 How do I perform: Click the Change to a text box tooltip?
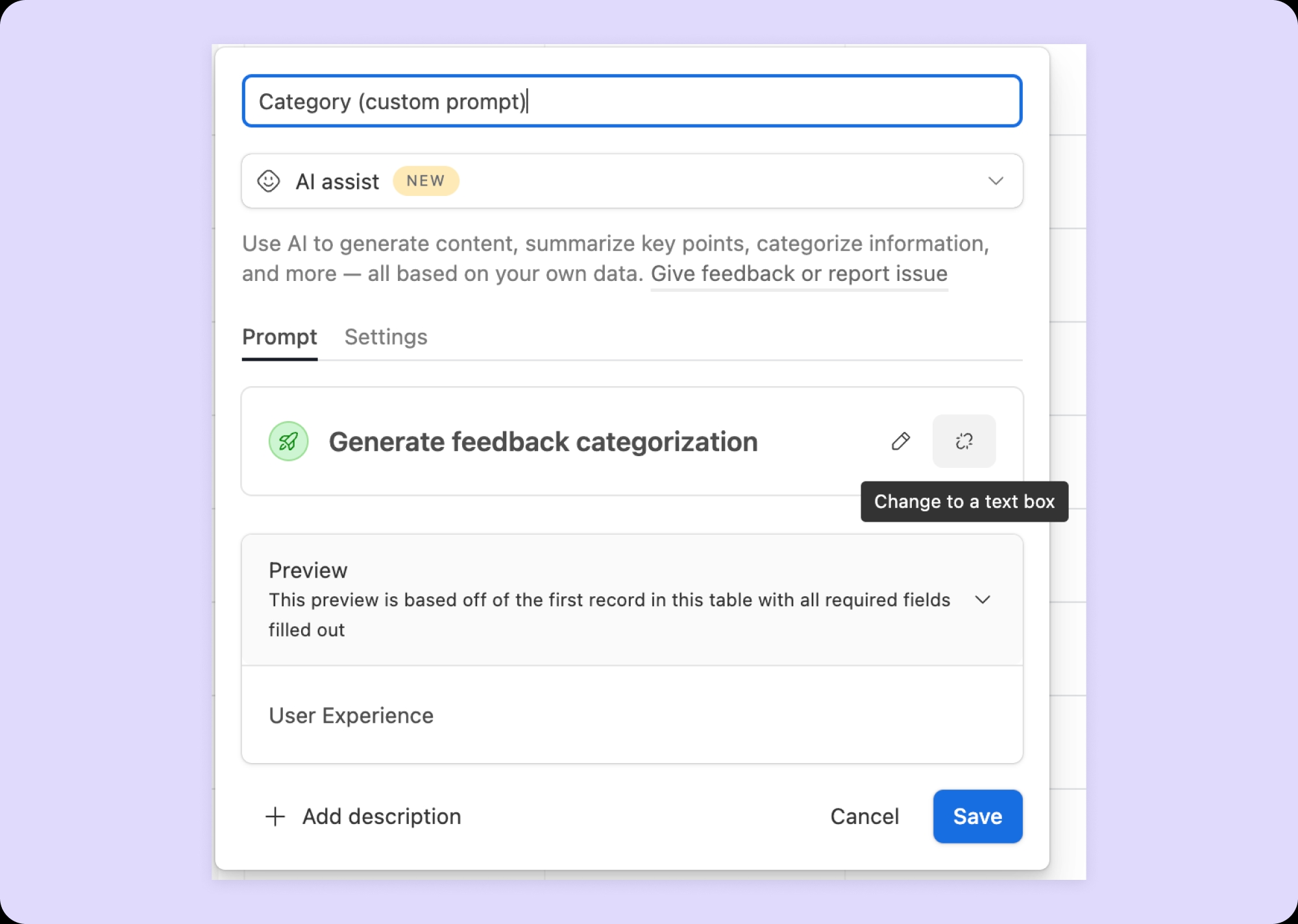click(964, 502)
